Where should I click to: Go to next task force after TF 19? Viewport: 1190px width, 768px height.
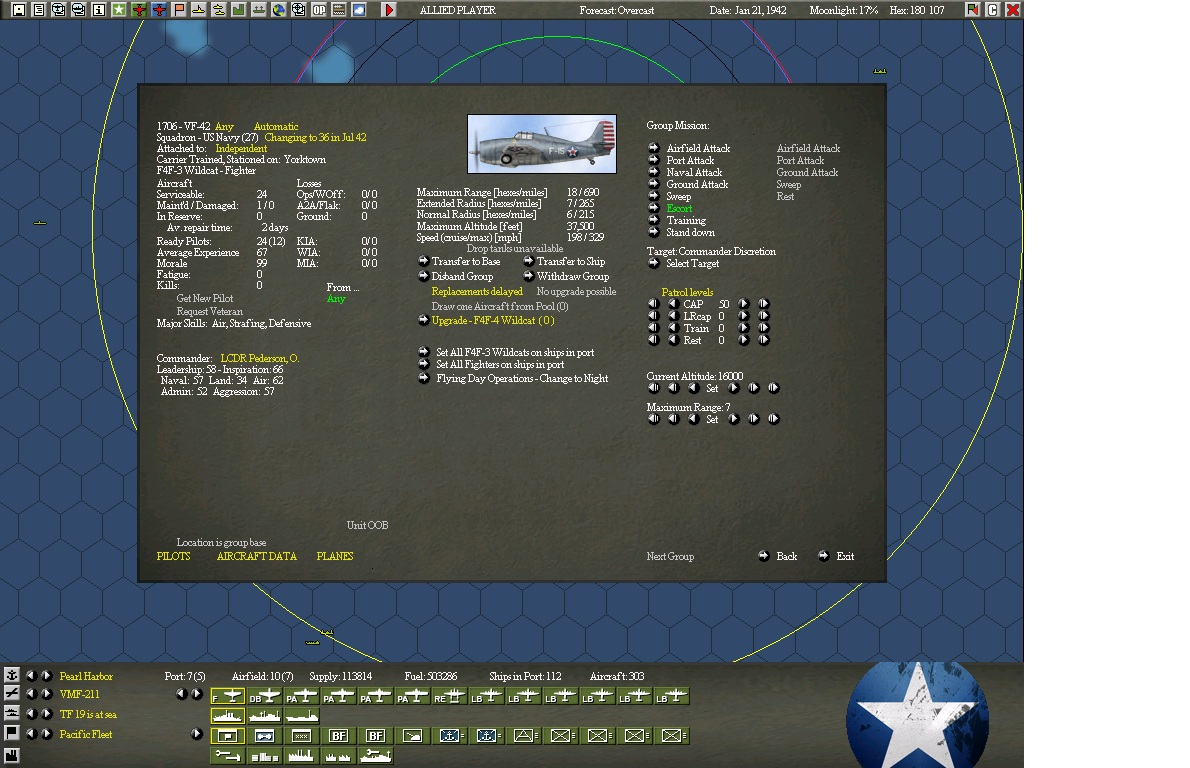pos(46,713)
